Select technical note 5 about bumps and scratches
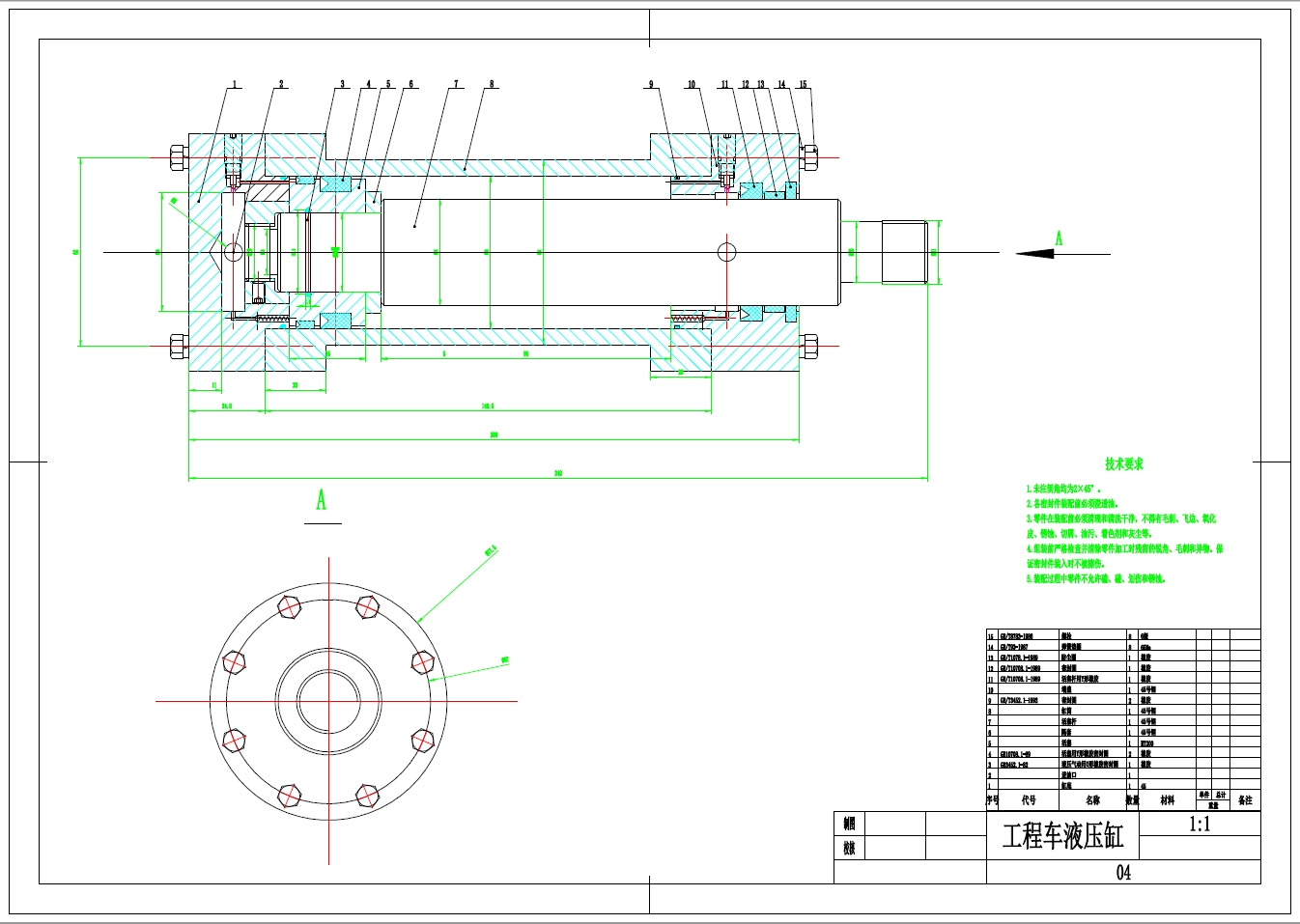Viewport: 1300px width, 924px height. pos(1096,578)
